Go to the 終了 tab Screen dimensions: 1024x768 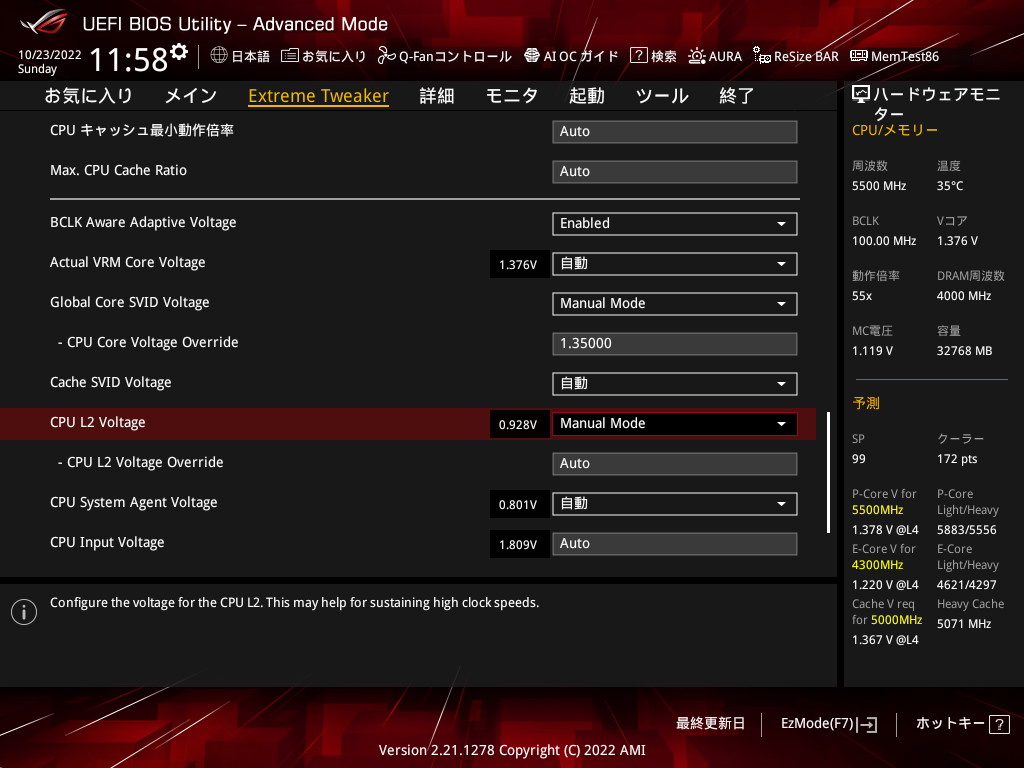point(737,96)
